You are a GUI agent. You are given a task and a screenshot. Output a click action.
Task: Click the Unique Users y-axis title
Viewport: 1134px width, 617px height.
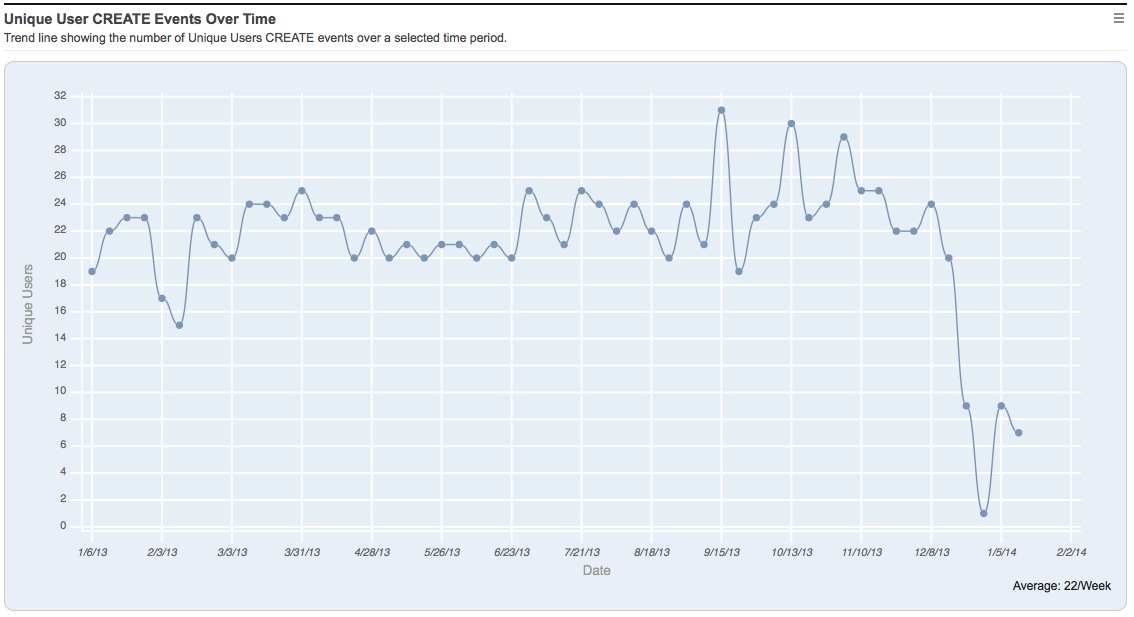click(28, 304)
